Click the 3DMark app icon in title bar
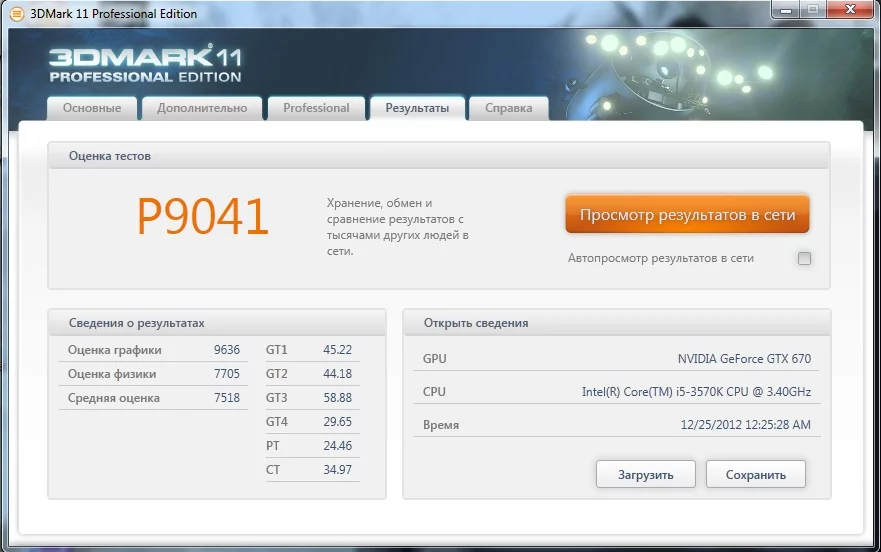Screen dimensions: 881x552 [17, 13]
